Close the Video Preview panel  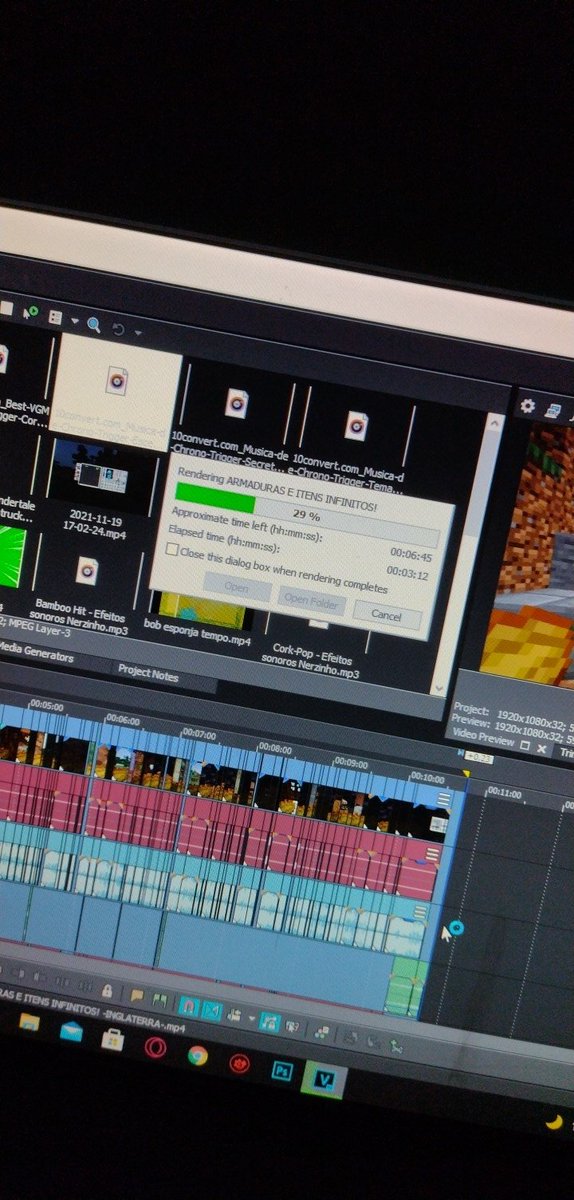pos(541,747)
